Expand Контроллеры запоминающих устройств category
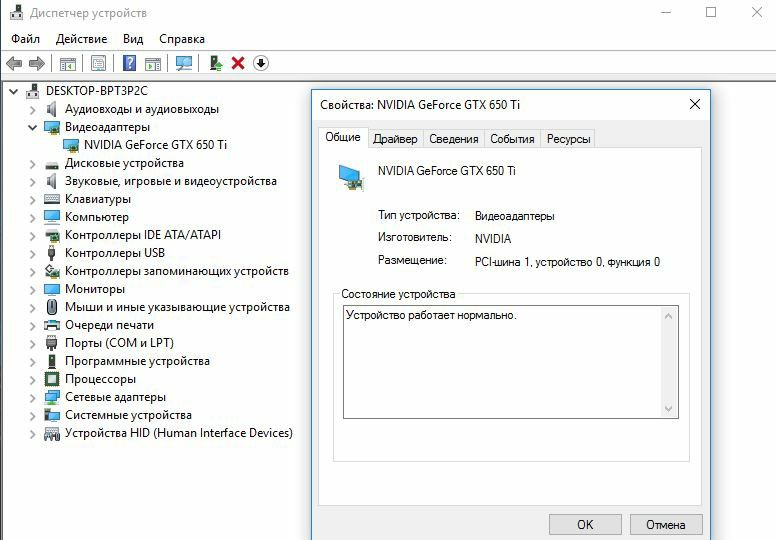This screenshot has width=776, height=540. pyautogui.click(x=33, y=272)
